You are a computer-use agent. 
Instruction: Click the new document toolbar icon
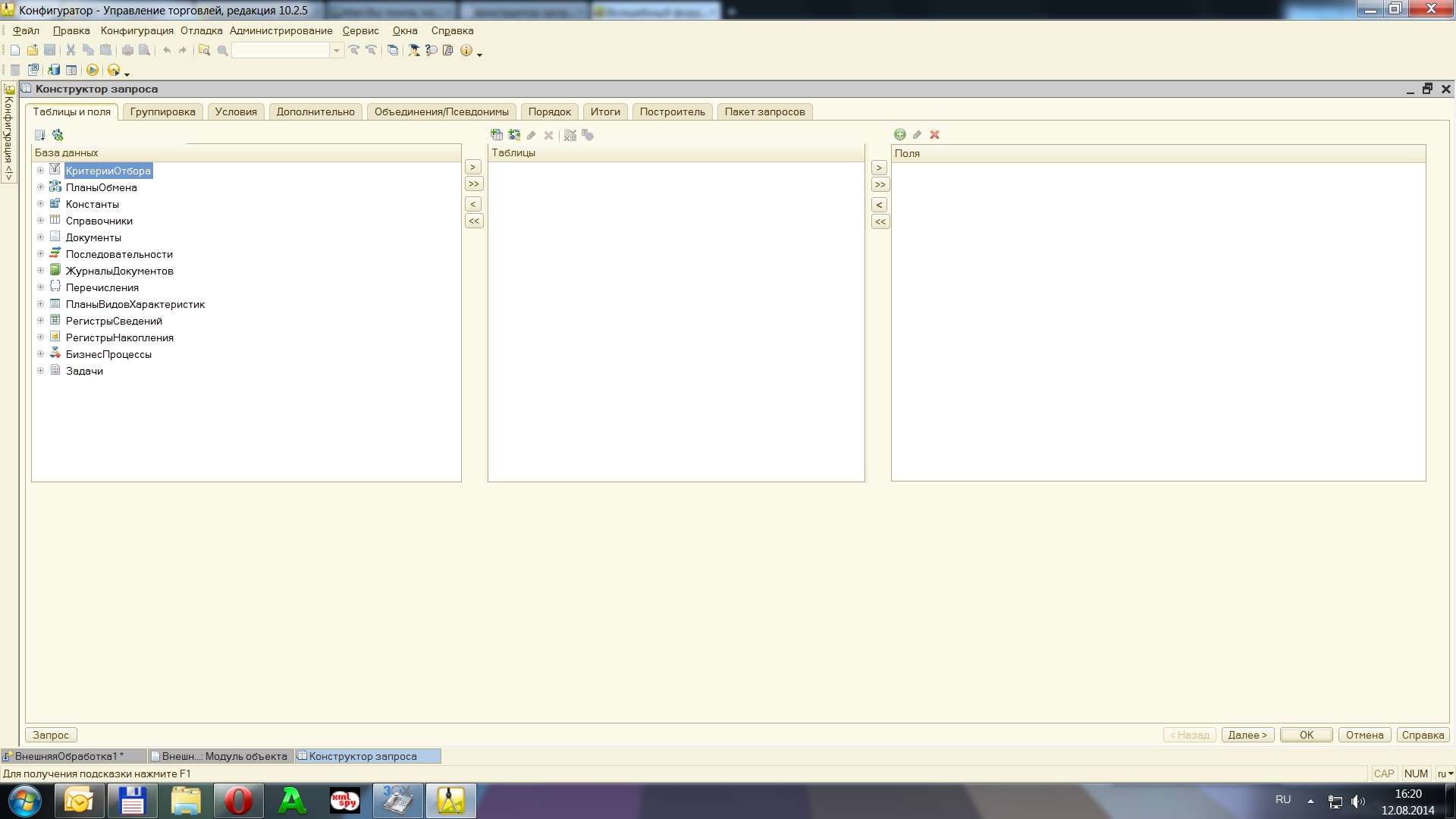click(x=15, y=50)
